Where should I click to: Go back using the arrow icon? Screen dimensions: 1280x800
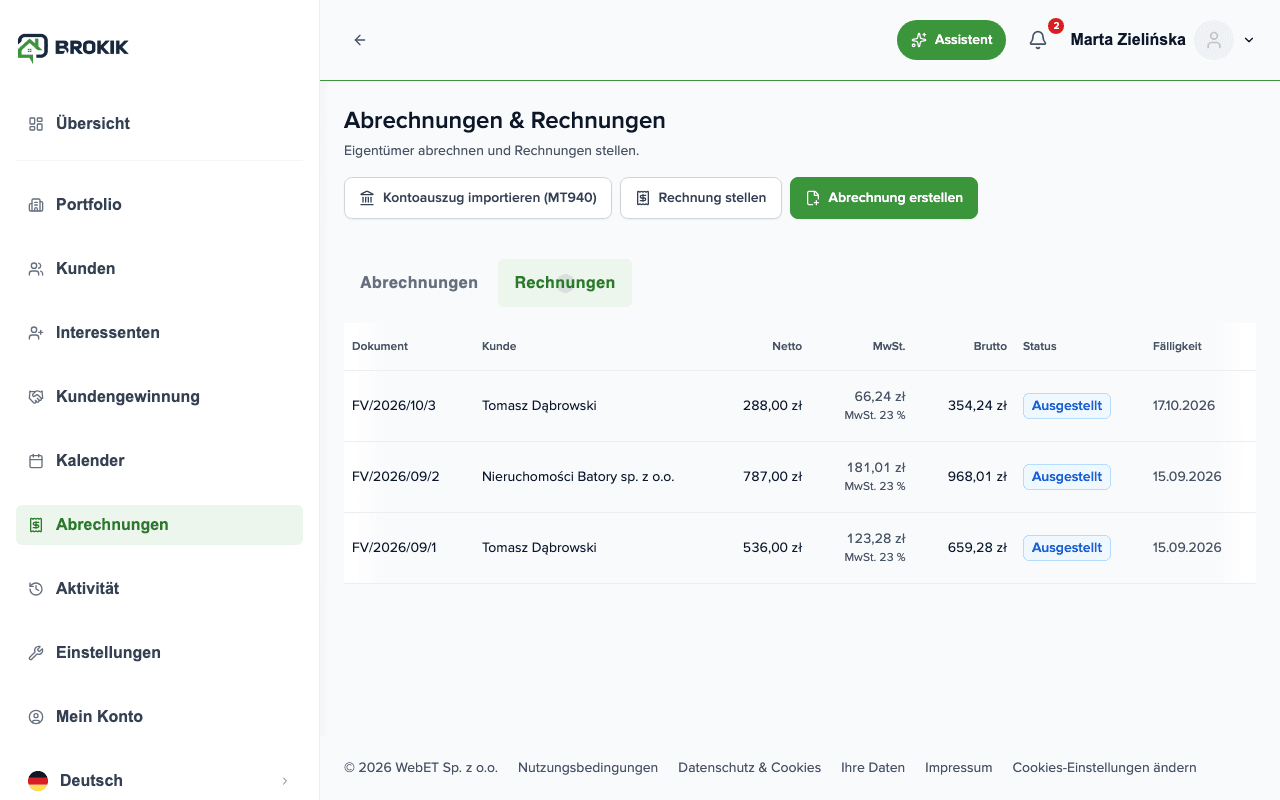360,40
